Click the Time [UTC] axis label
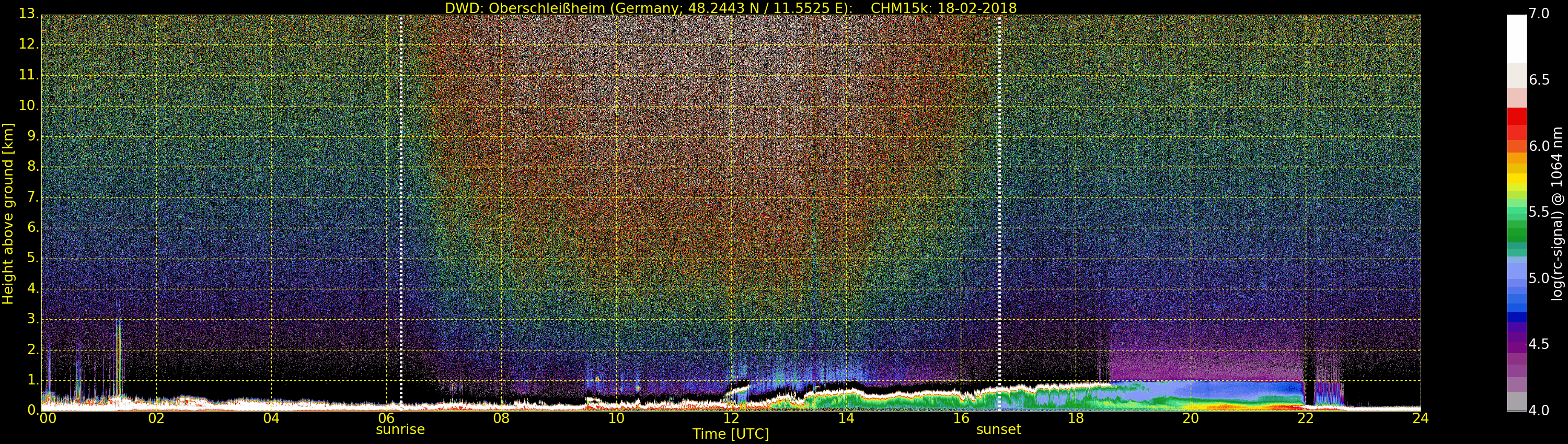 731,434
